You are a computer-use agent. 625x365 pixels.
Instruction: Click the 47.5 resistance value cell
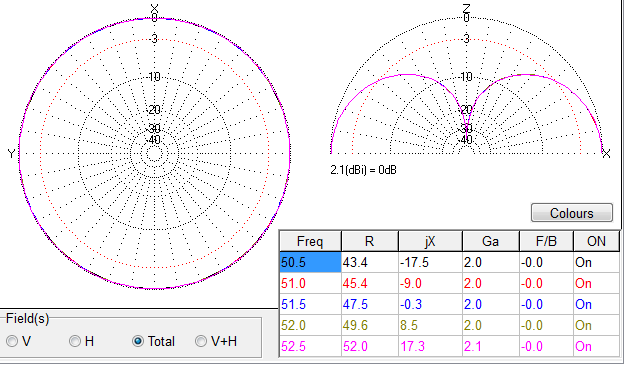[369, 304]
